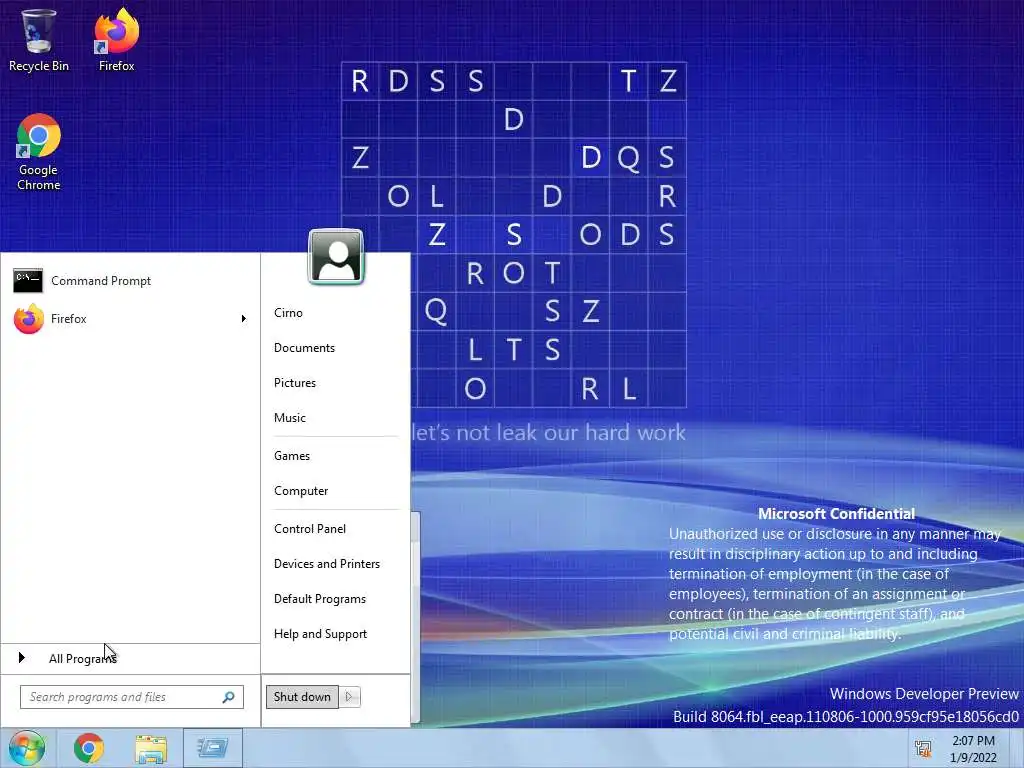Open the Cirno user folder link
Screen dimensions: 1024x768
(288, 313)
